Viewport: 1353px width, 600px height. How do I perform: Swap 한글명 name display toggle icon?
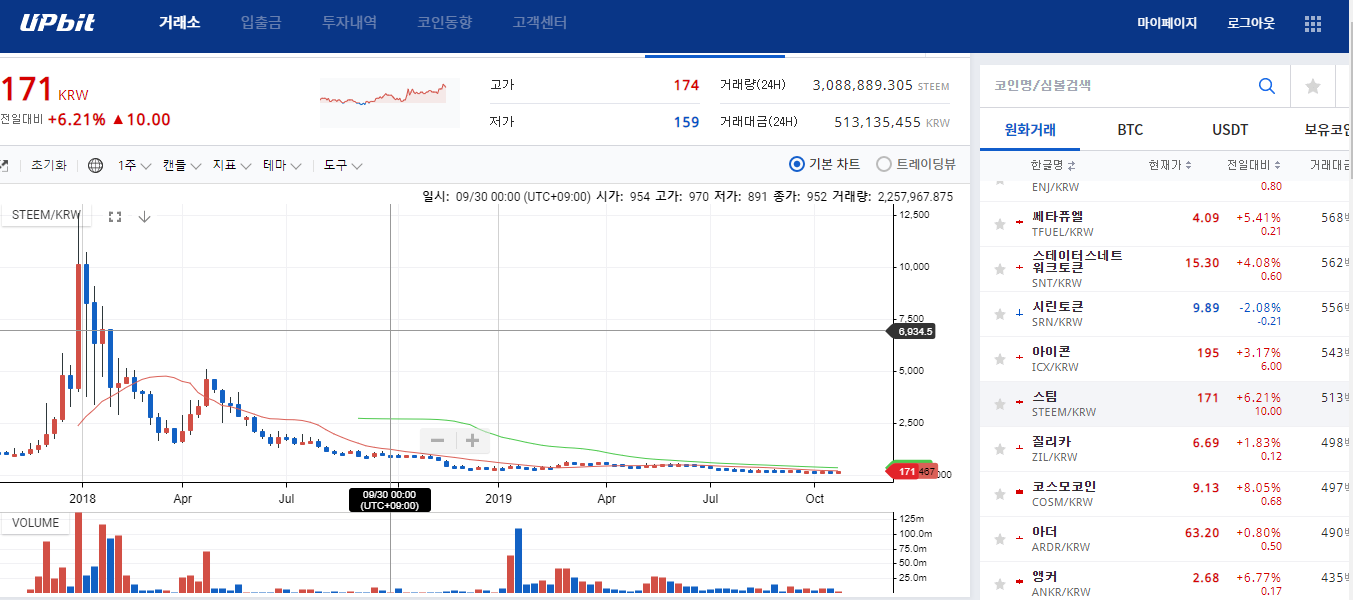click(1072, 165)
